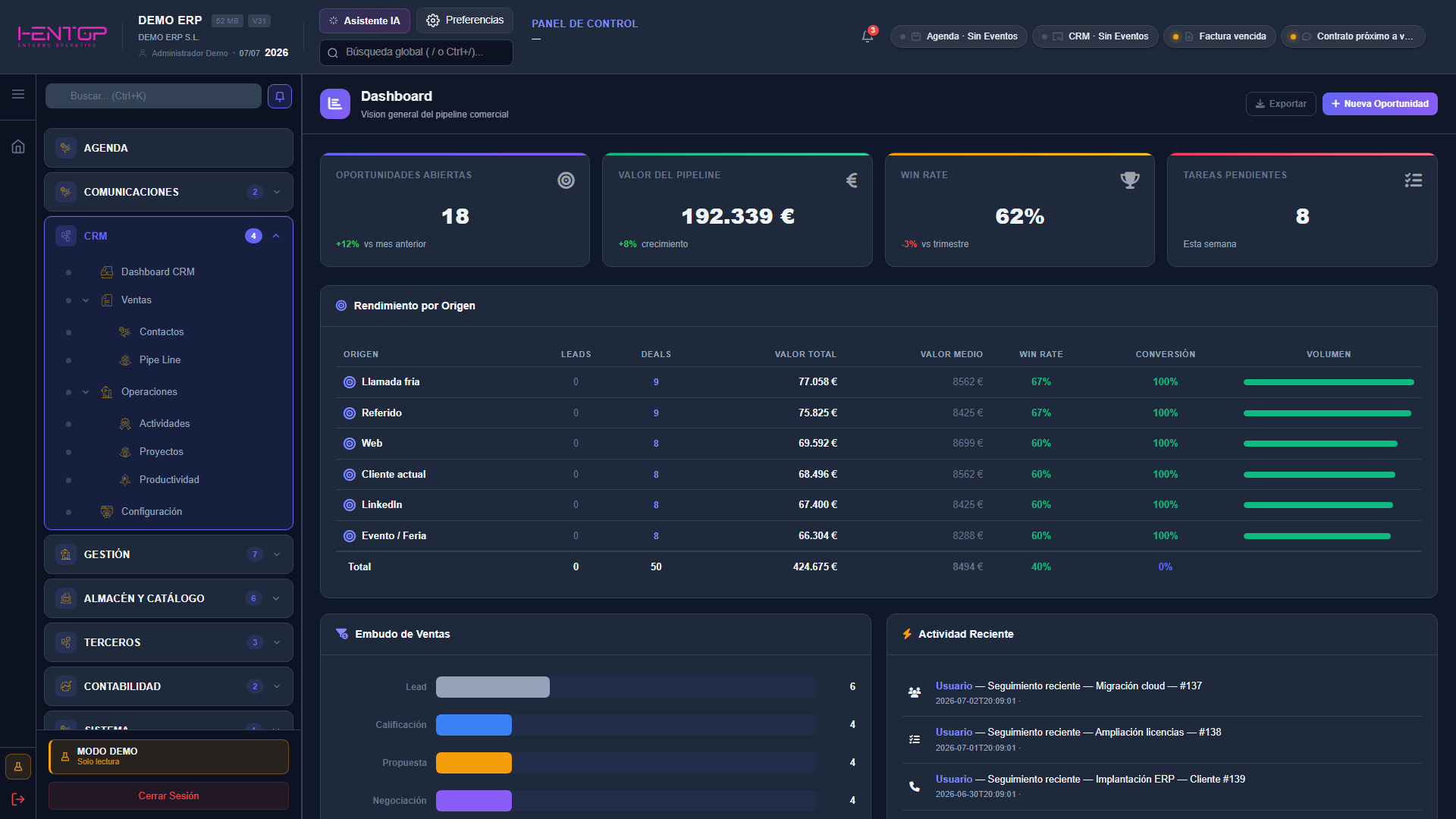This screenshot has height=819, width=1456.
Task: Open the home icon in the left rail
Action: [x=18, y=146]
